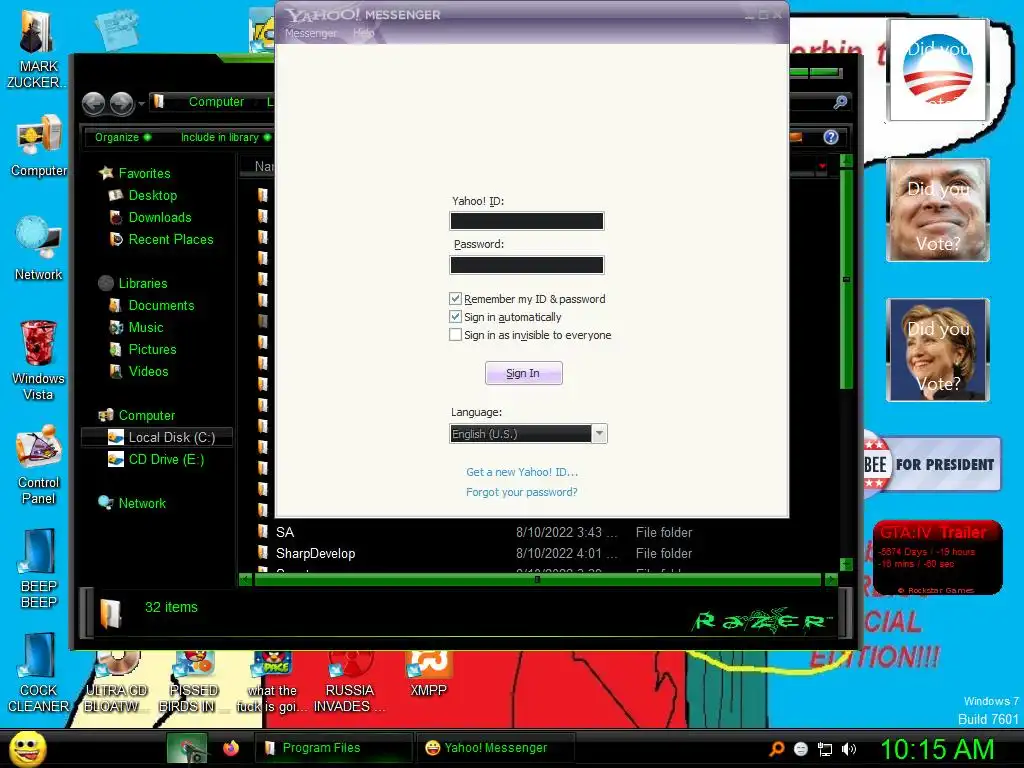Select Downloads under Favorites
This screenshot has height=768, width=1024.
coord(160,217)
